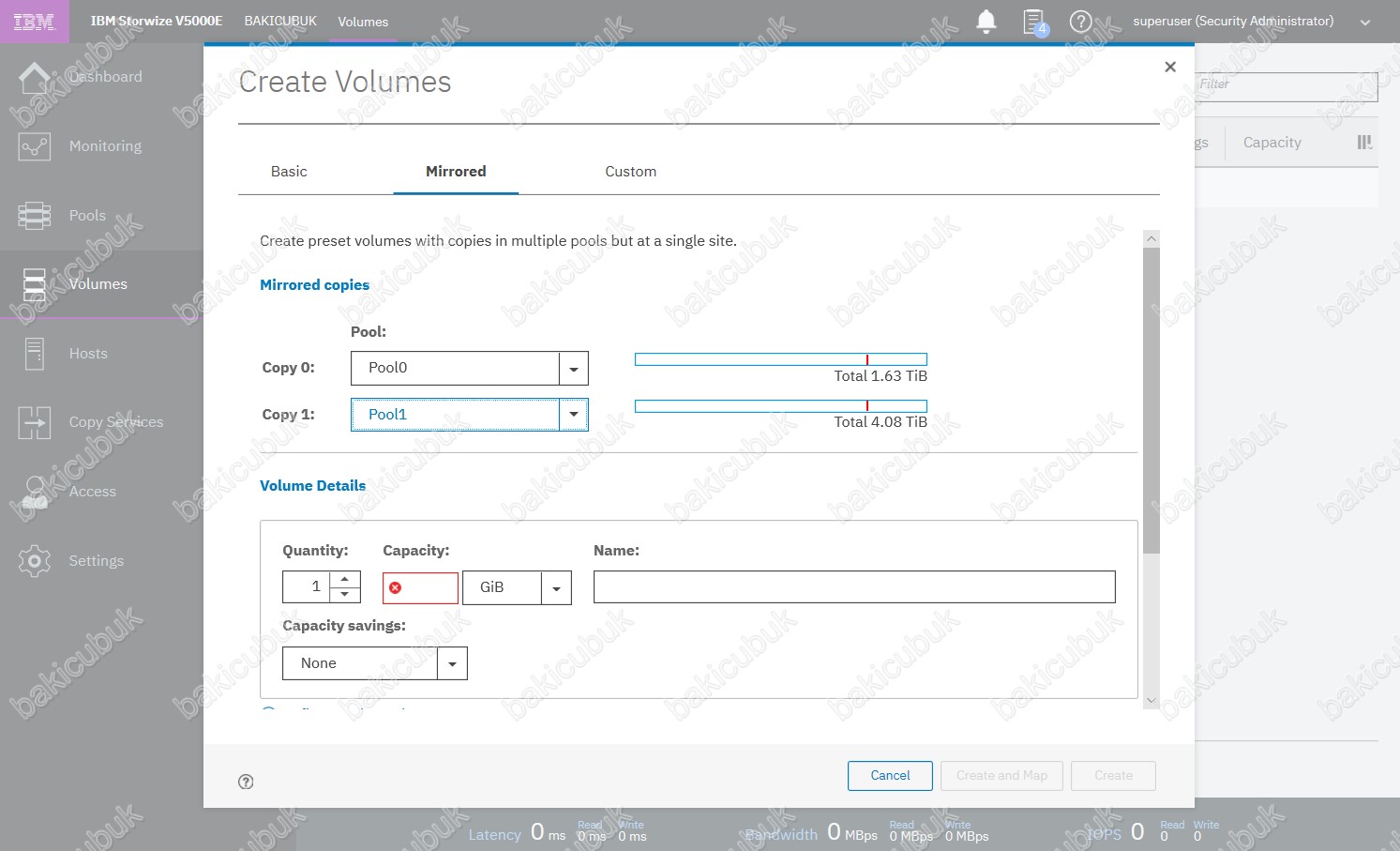
Task: Increase quantity with the up arrow
Action: [x=345, y=580]
